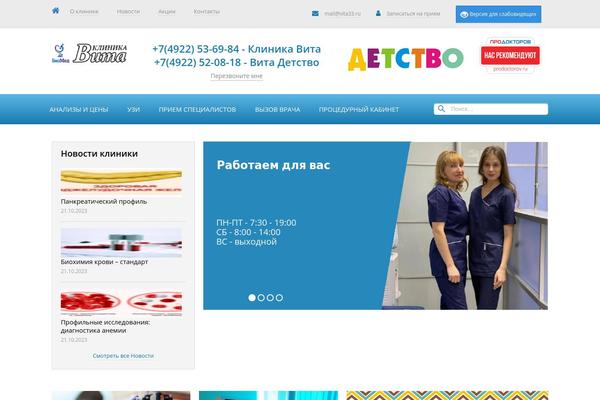Open ПРИЕМ СПЕЦИАЛИСТОВ navigation tab
Image resolution: width=600 pixels, height=400 pixels.
(x=197, y=109)
